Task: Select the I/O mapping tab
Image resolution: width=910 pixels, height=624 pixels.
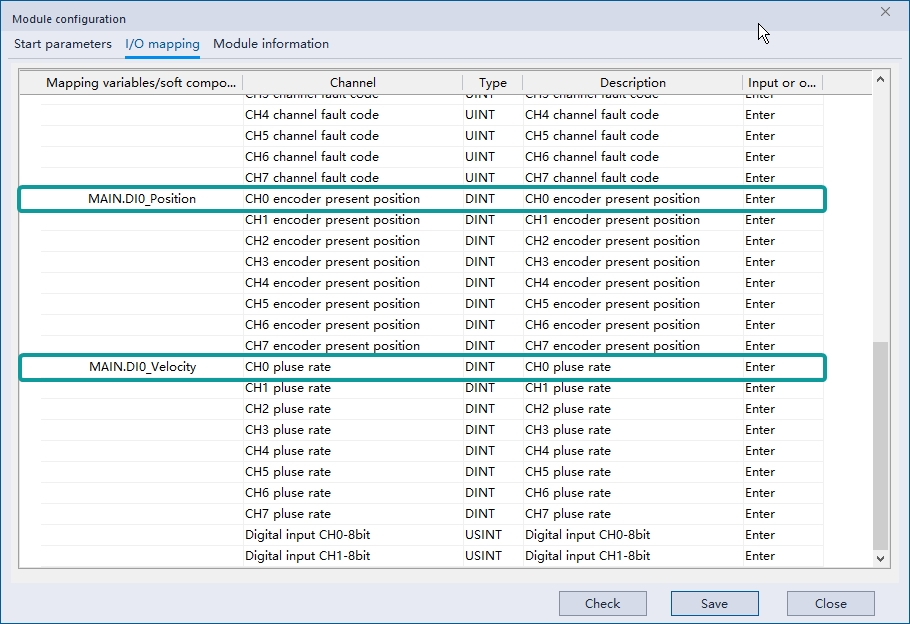Action: point(162,44)
